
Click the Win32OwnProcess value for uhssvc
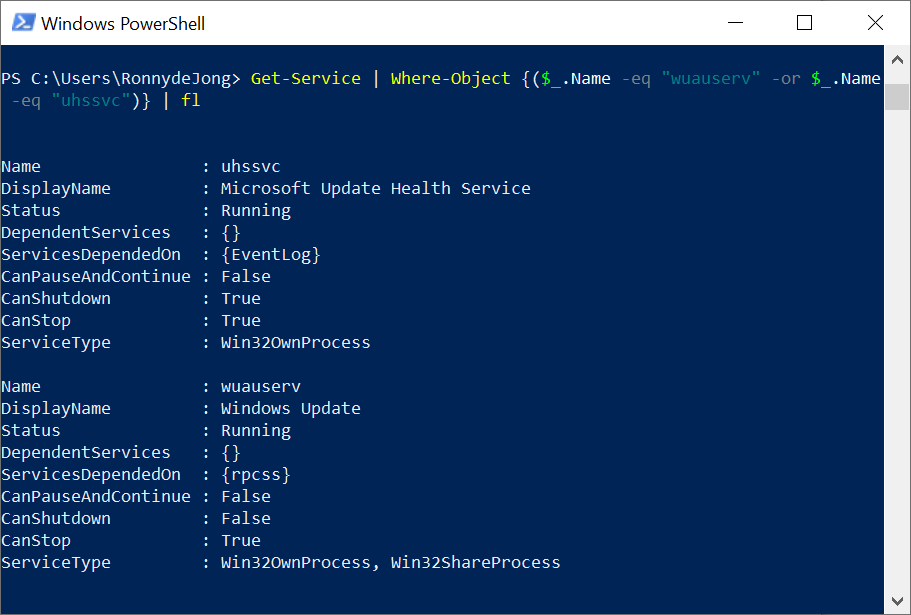[x=295, y=342]
